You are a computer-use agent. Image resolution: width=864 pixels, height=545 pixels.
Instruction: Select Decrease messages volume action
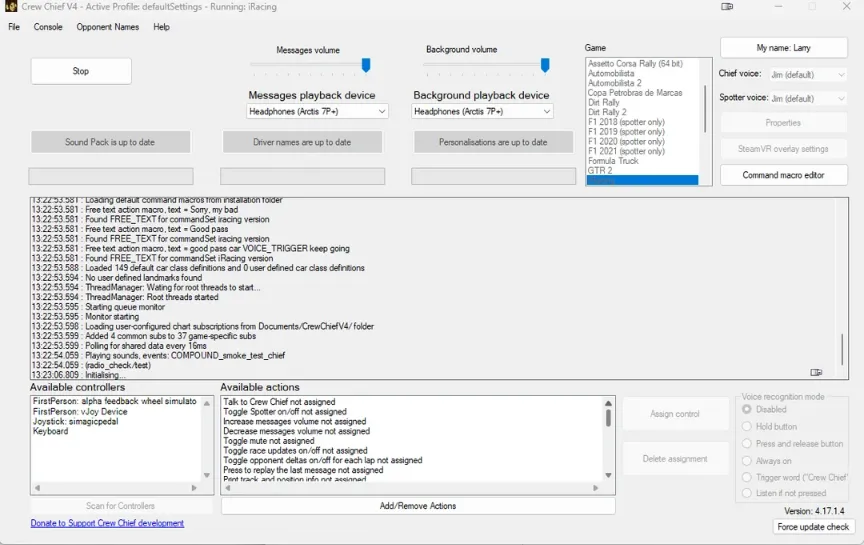(296, 431)
